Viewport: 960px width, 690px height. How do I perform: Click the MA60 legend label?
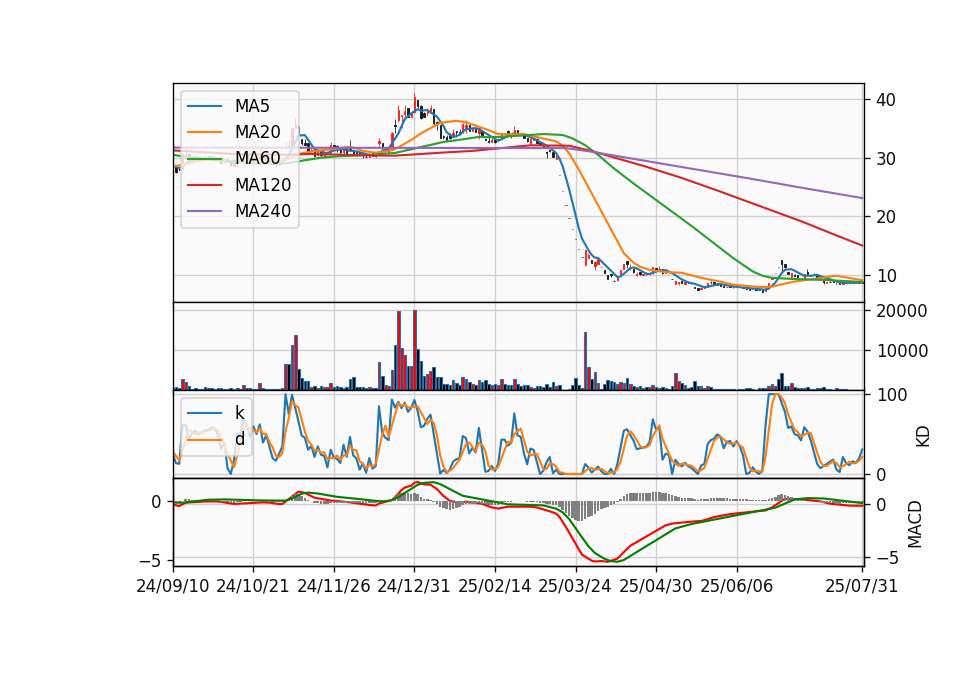tap(257, 158)
